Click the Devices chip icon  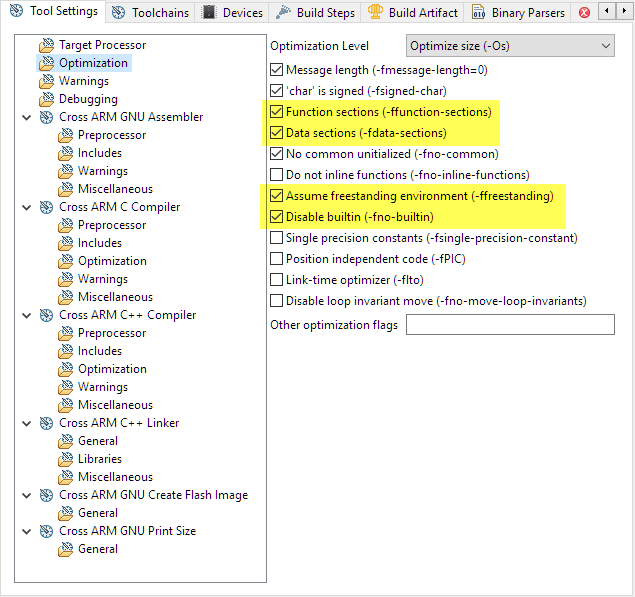[209, 13]
